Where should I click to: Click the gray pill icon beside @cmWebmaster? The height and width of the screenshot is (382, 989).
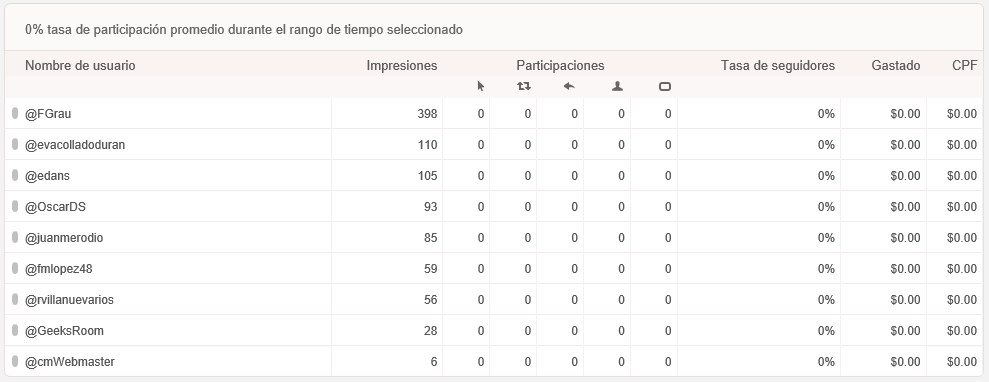pyautogui.click(x=15, y=361)
